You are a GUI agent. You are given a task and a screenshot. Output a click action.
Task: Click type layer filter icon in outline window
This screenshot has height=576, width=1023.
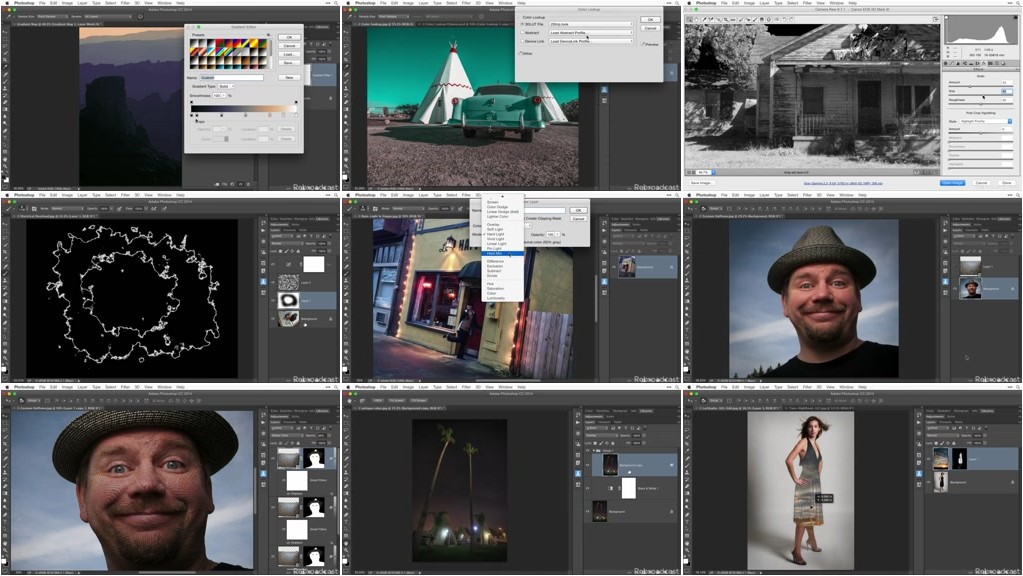[x=311, y=236]
